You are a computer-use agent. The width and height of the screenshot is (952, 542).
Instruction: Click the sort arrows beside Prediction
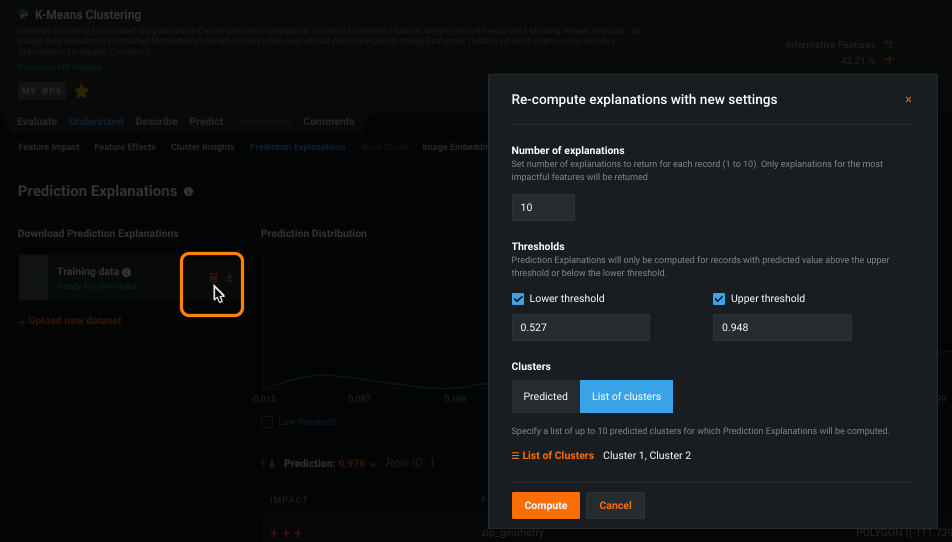[268, 463]
